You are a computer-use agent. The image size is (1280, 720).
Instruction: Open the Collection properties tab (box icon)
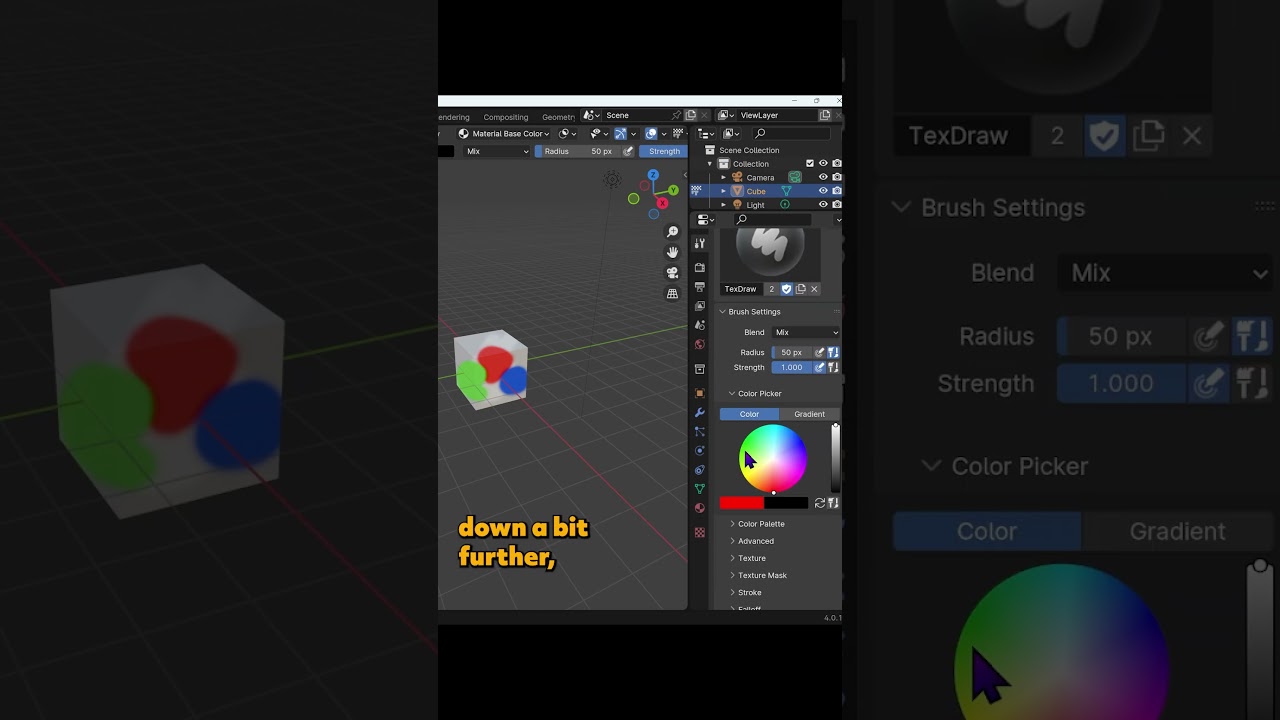tap(700, 369)
